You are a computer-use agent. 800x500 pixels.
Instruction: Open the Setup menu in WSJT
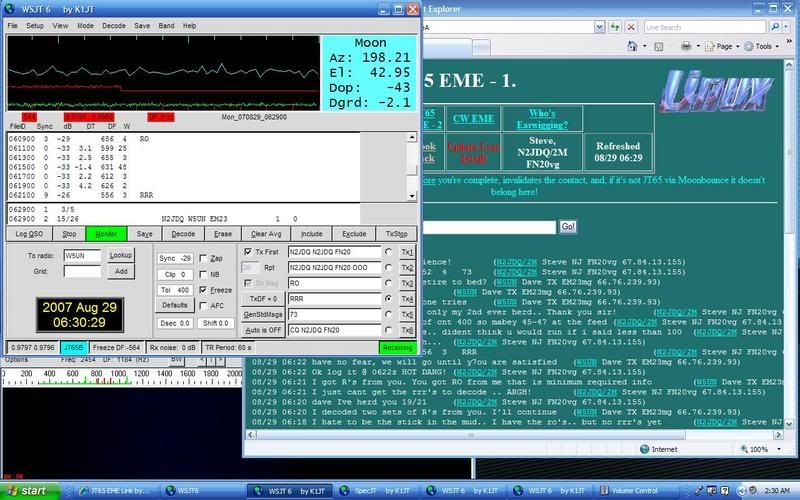click(x=35, y=26)
